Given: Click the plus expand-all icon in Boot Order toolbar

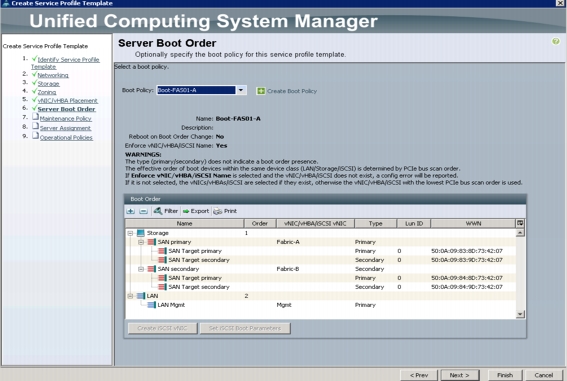Looking at the screenshot, I should click(131, 211).
